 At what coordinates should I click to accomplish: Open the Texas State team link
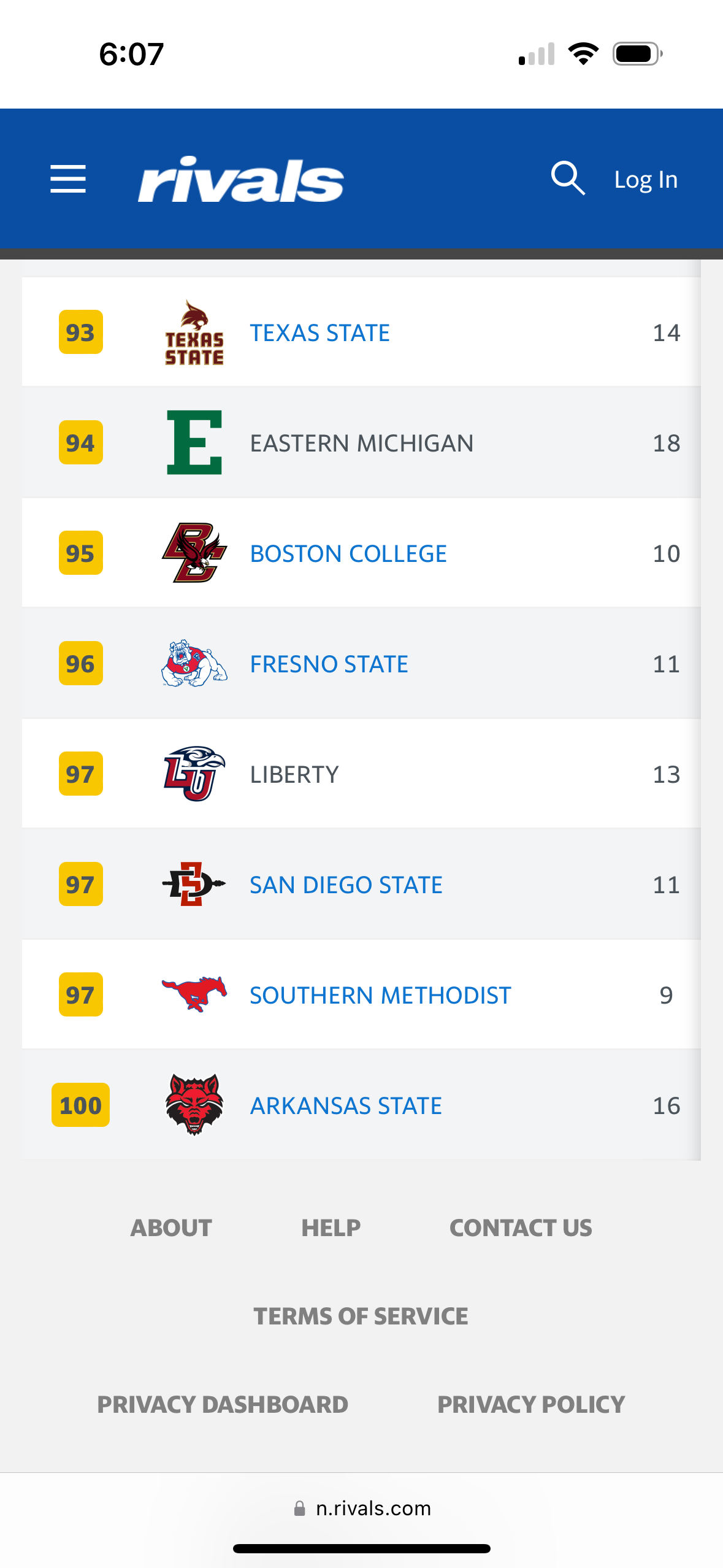320,332
